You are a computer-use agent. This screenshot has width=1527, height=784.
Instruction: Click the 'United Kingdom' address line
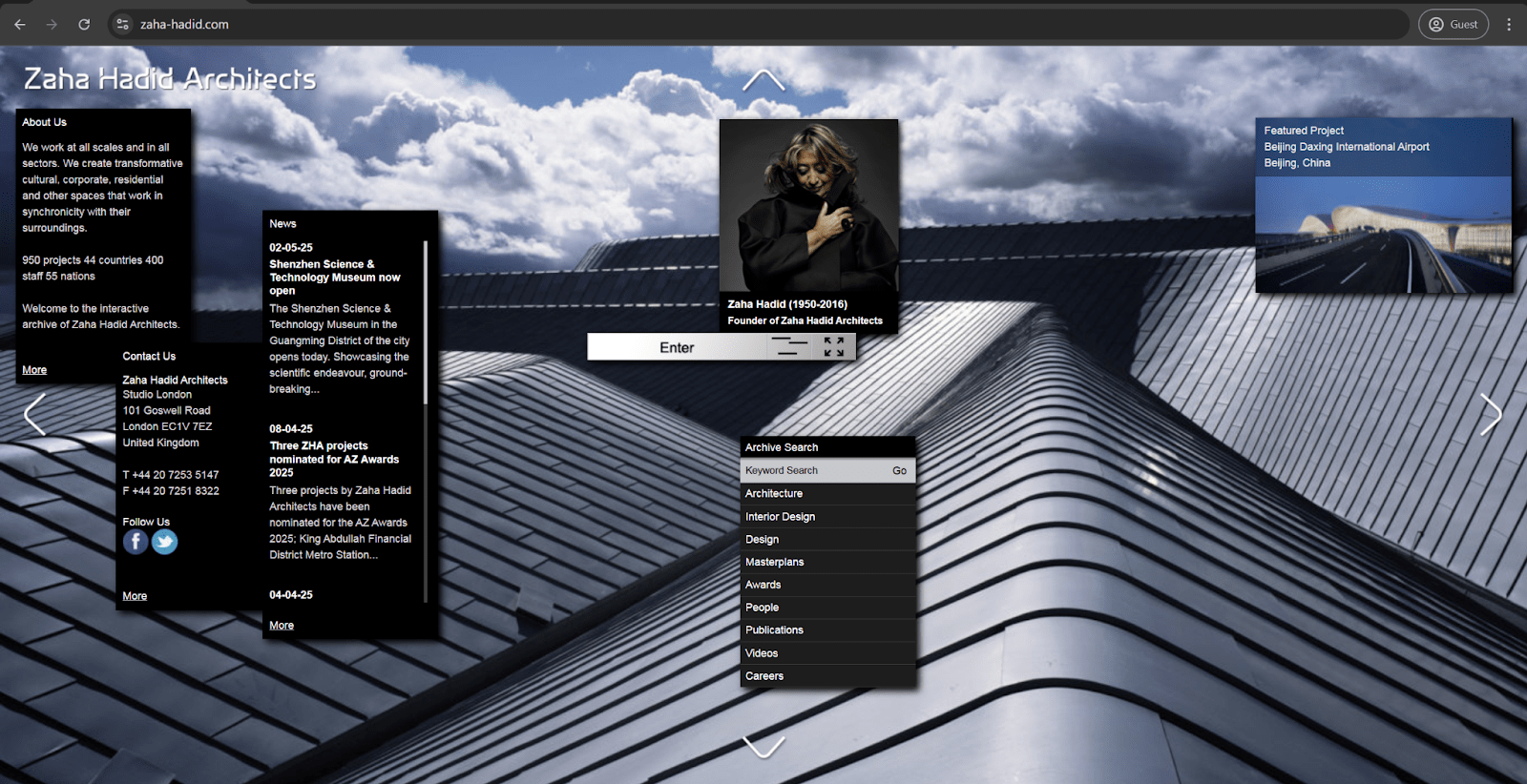click(160, 443)
